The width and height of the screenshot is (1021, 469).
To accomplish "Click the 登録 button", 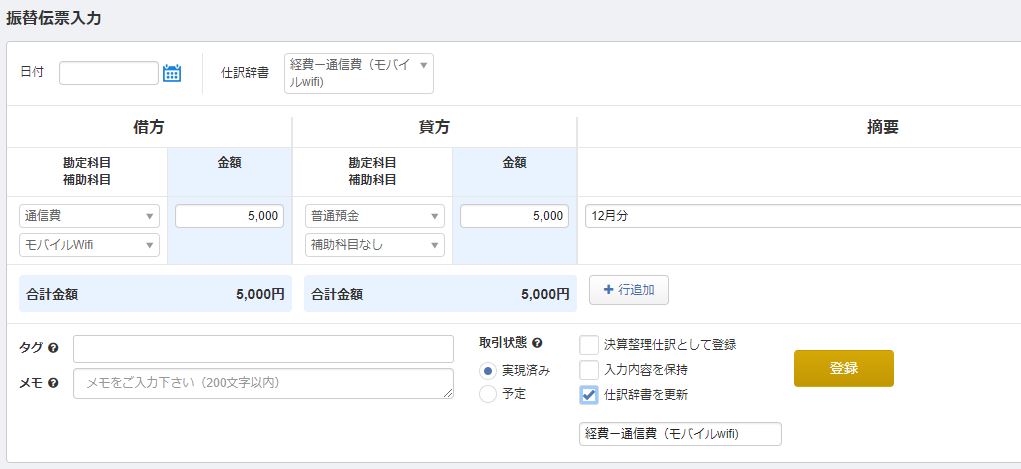I will (x=843, y=368).
